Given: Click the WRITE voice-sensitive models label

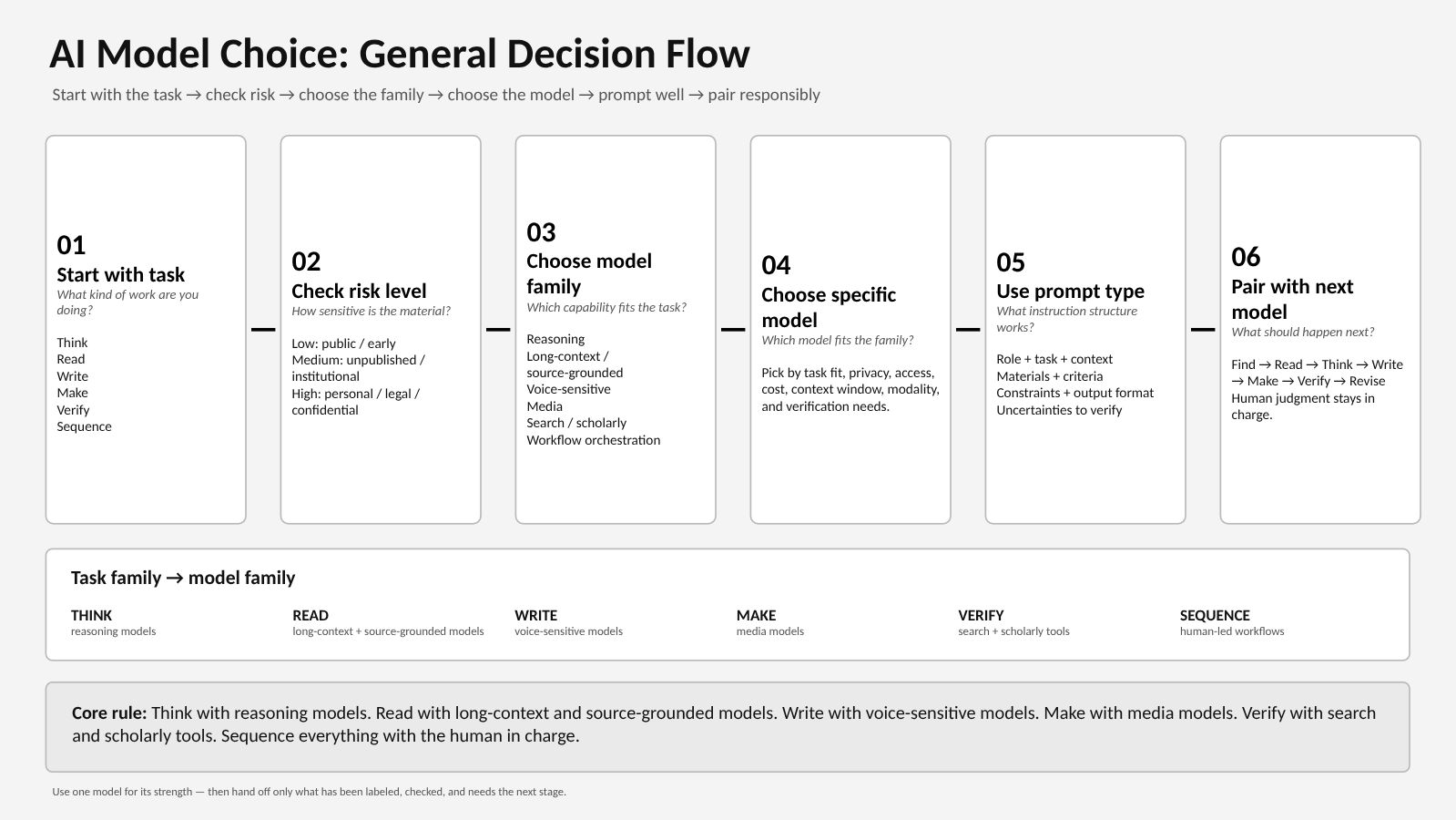Looking at the screenshot, I should click(568, 622).
